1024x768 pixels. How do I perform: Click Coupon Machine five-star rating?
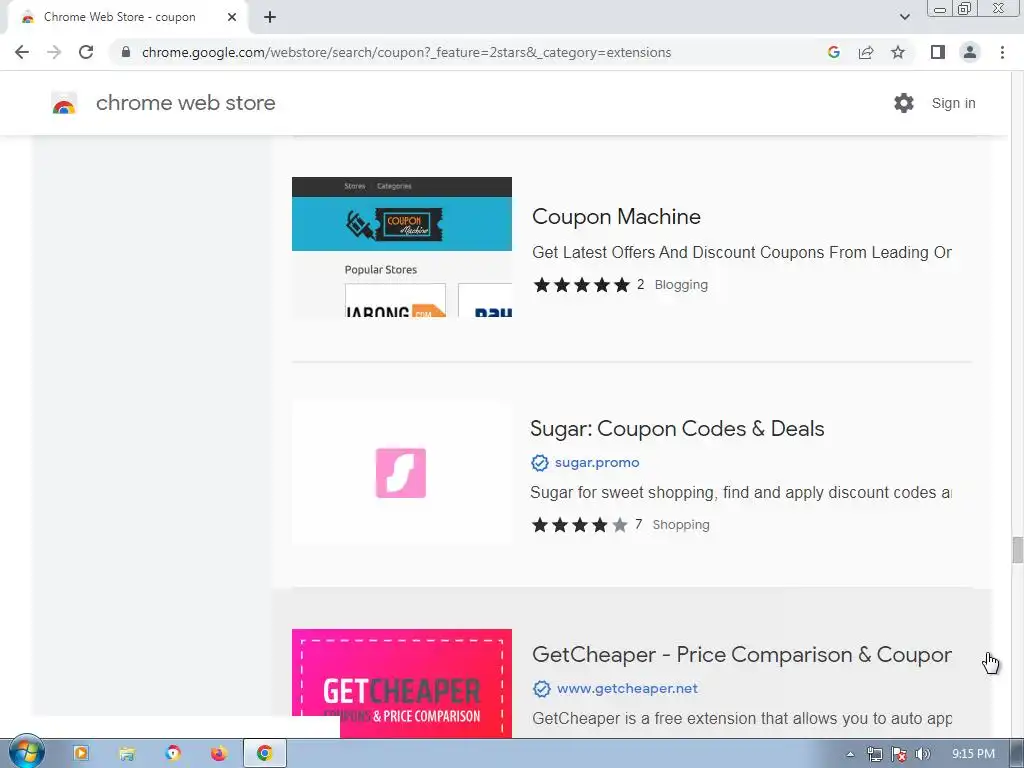coord(581,285)
